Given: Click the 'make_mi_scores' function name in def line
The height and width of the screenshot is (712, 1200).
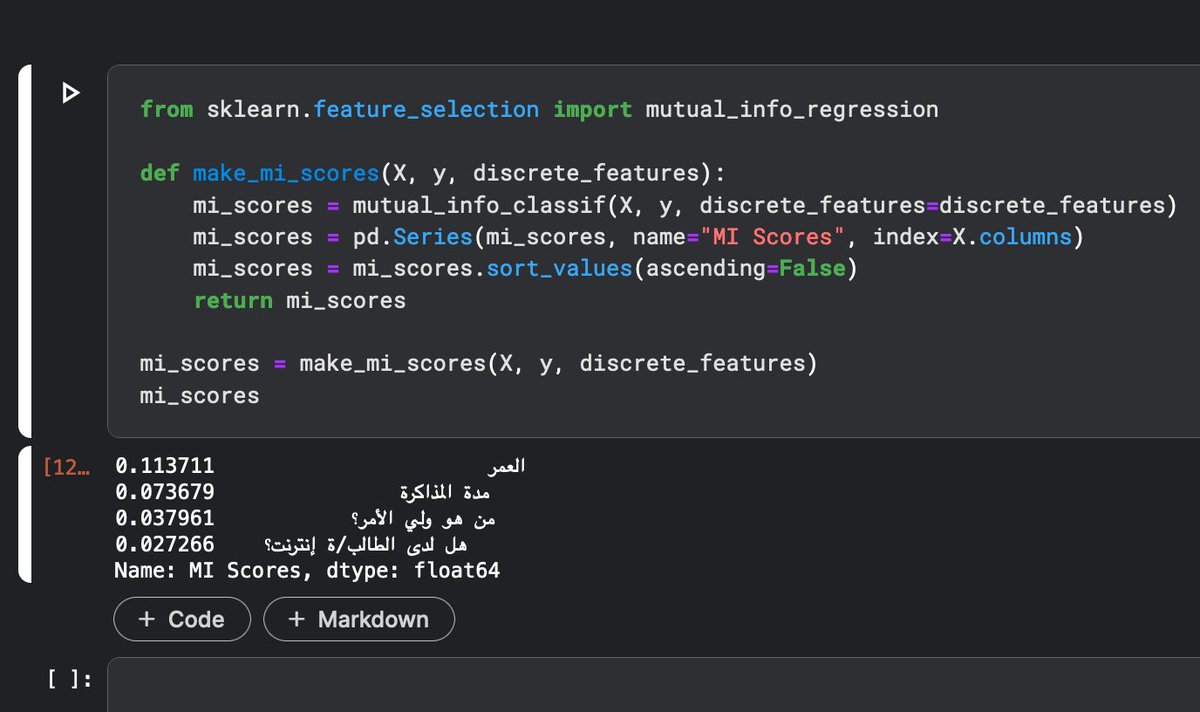Looking at the screenshot, I should [x=286, y=174].
